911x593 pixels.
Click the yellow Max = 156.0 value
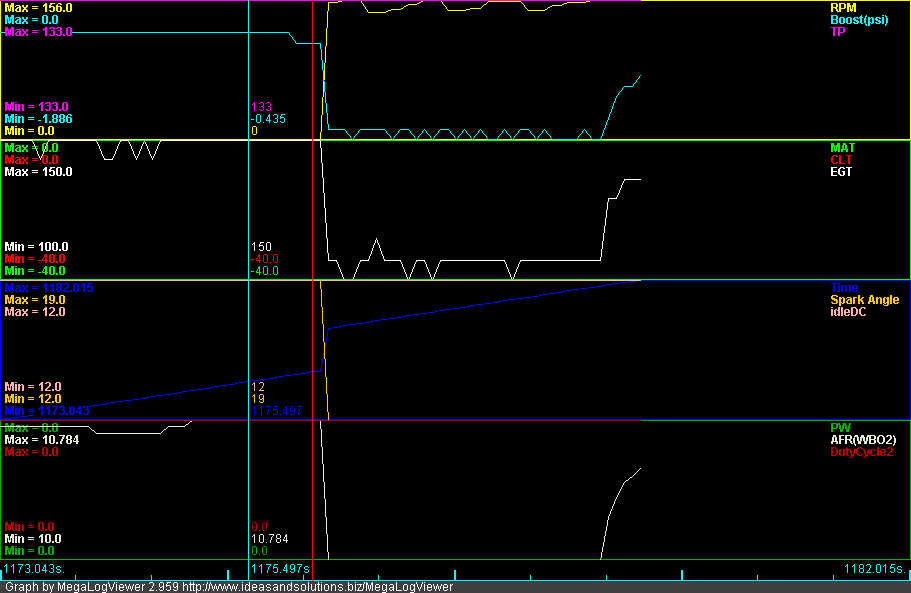coord(38,7)
